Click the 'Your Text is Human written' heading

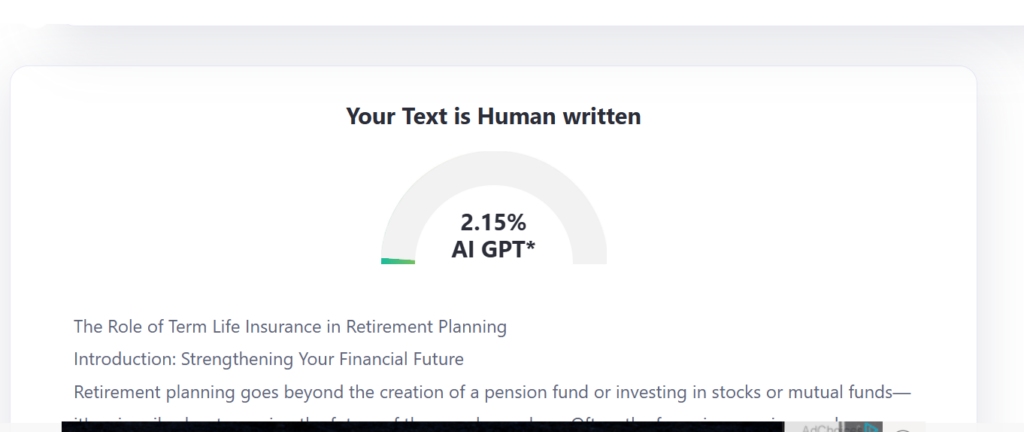pos(493,116)
